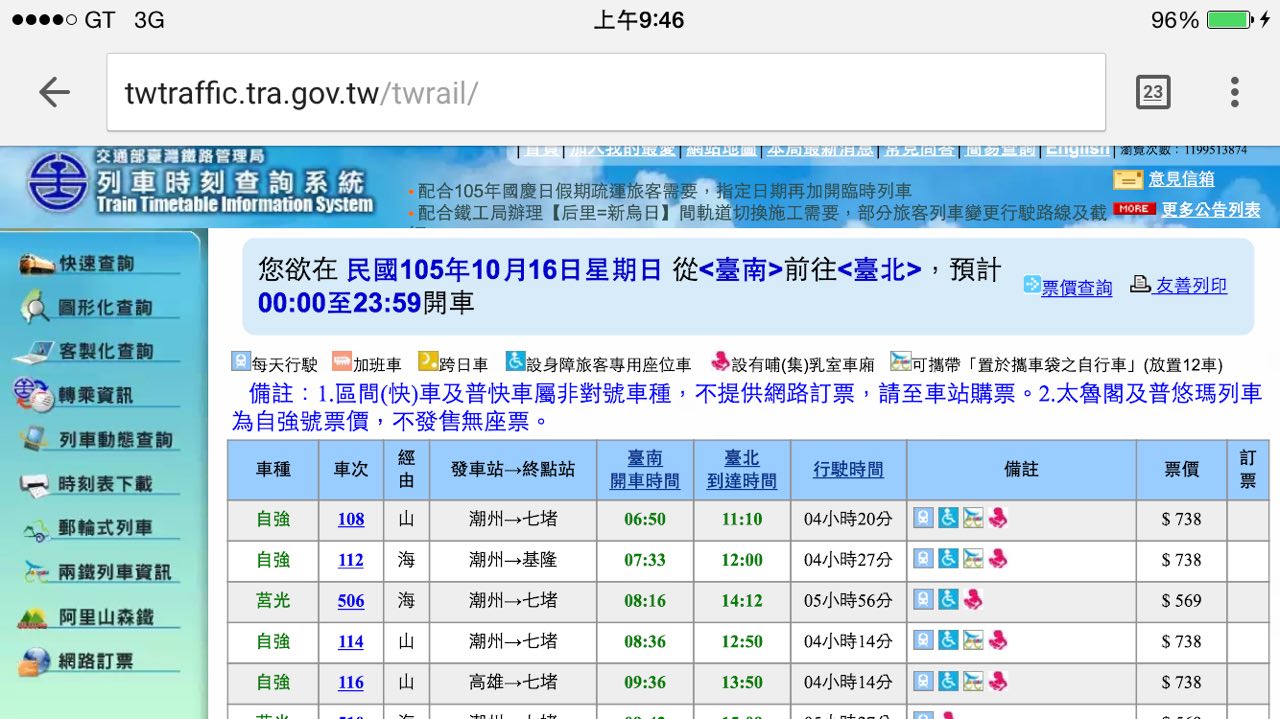Sort by 臺南開車時間 column header

(645, 470)
